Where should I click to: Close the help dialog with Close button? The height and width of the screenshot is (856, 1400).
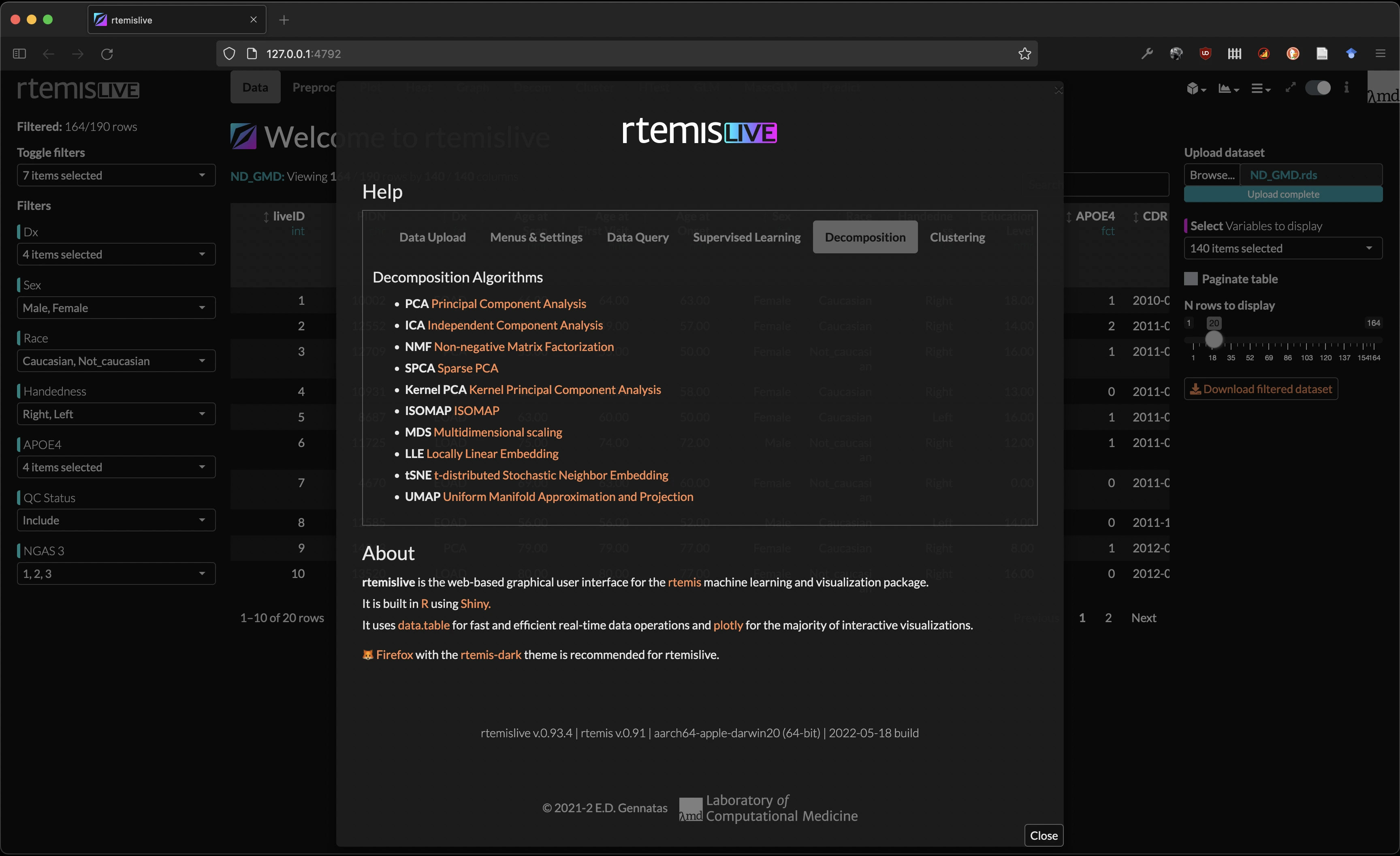[x=1044, y=835]
